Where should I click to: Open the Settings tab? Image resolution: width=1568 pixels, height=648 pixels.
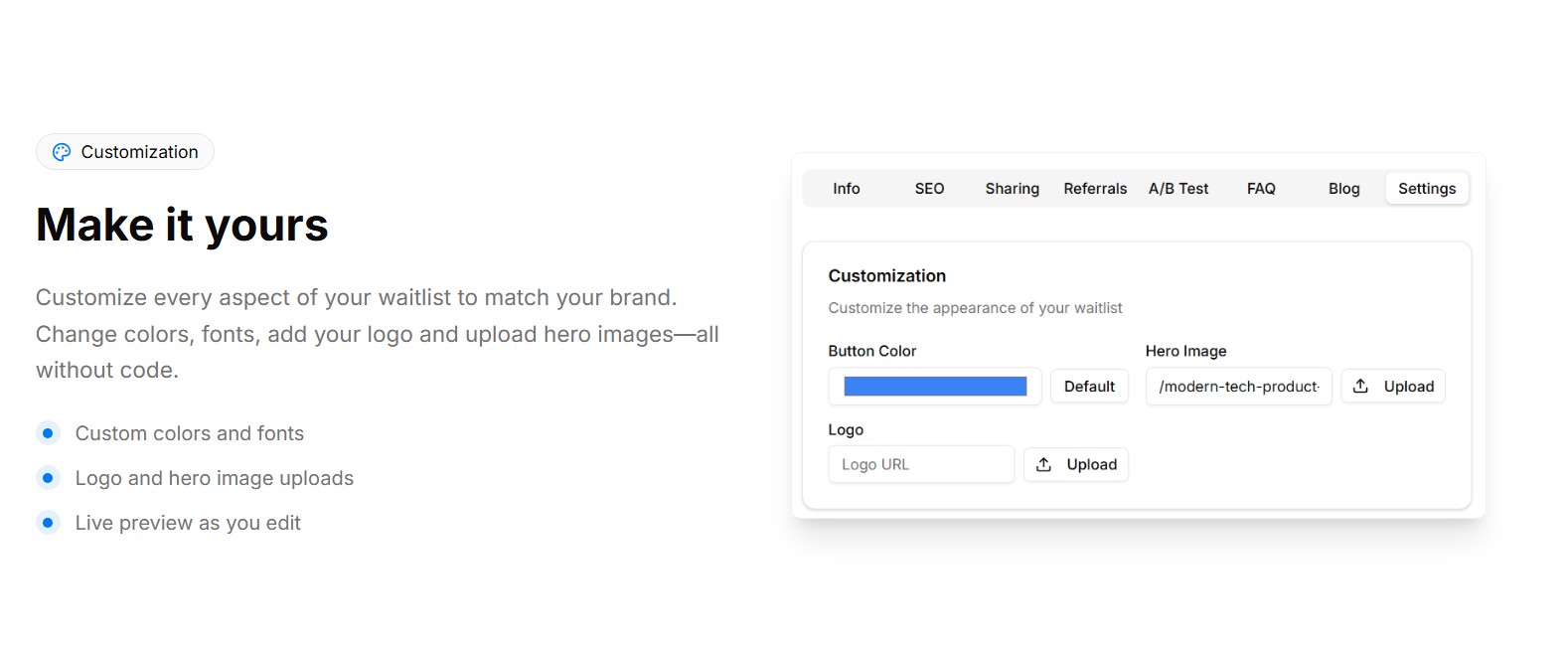click(1426, 188)
